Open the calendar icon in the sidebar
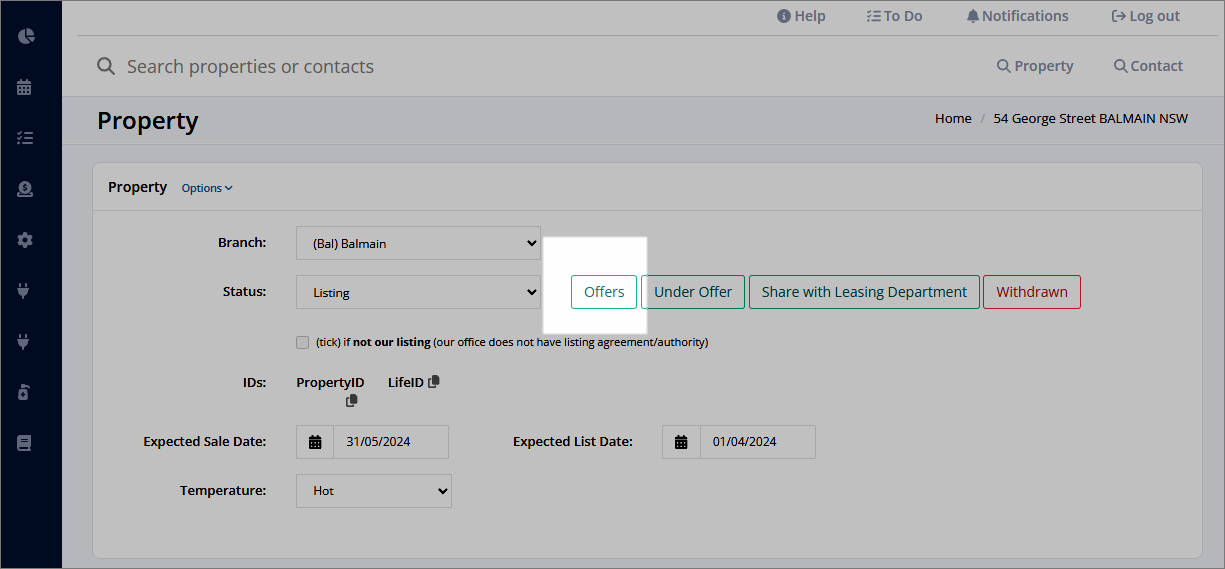This screenshot has height=569, width=1225. (x=25, y=87)
